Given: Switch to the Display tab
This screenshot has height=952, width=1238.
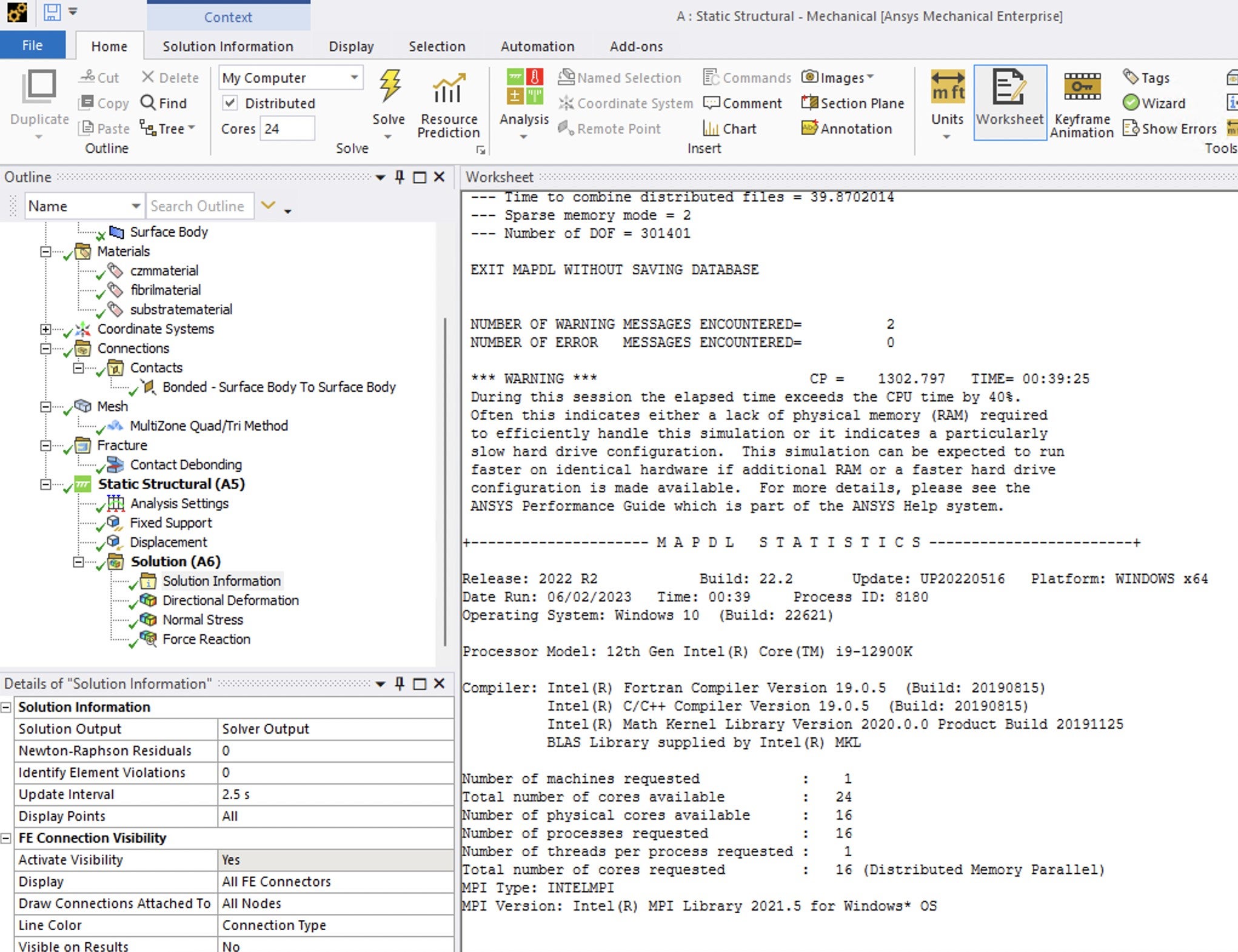Looking at the screenshot, I should point(351,46).
